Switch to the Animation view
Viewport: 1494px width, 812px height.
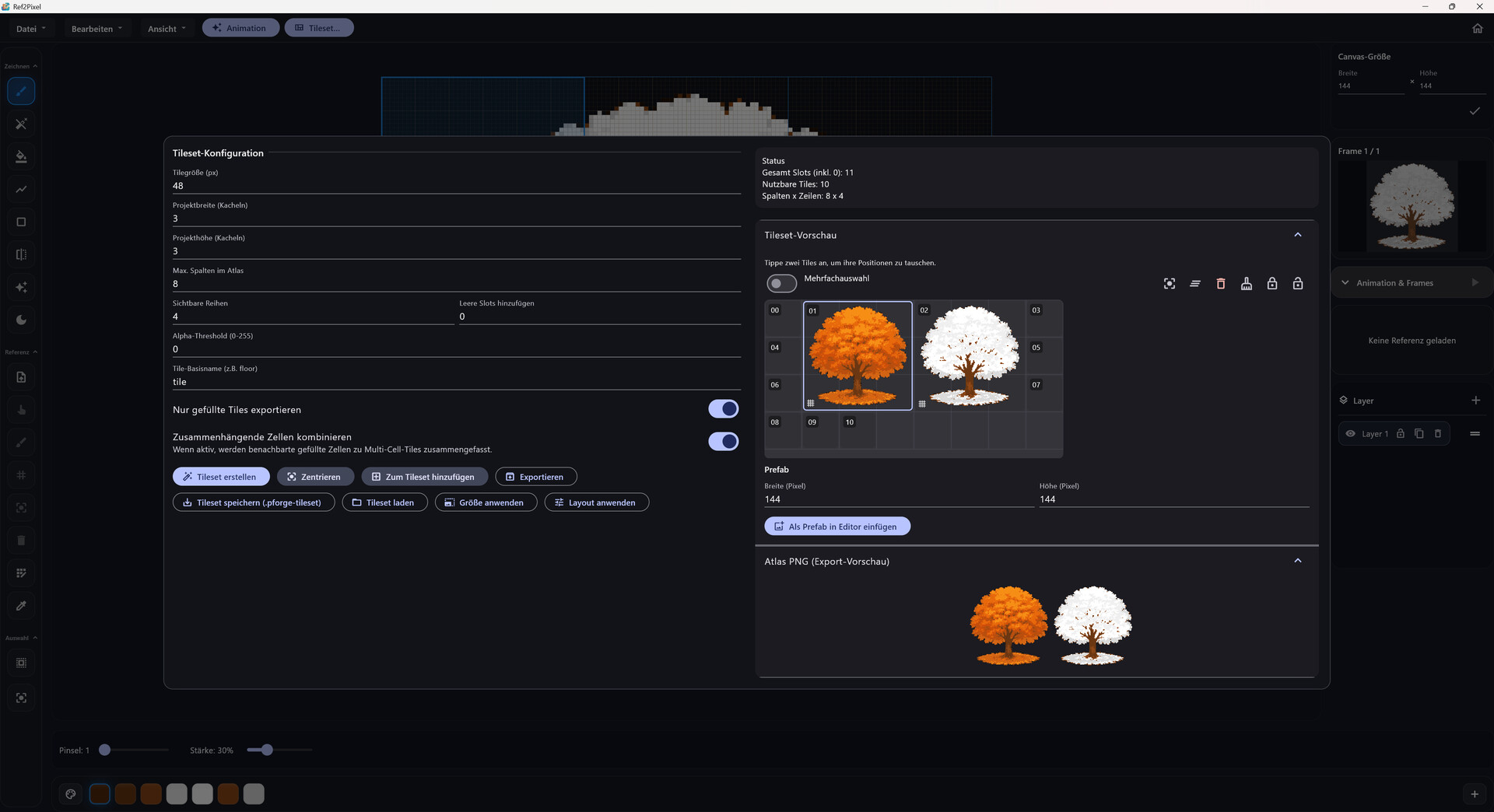coord(240,27)
